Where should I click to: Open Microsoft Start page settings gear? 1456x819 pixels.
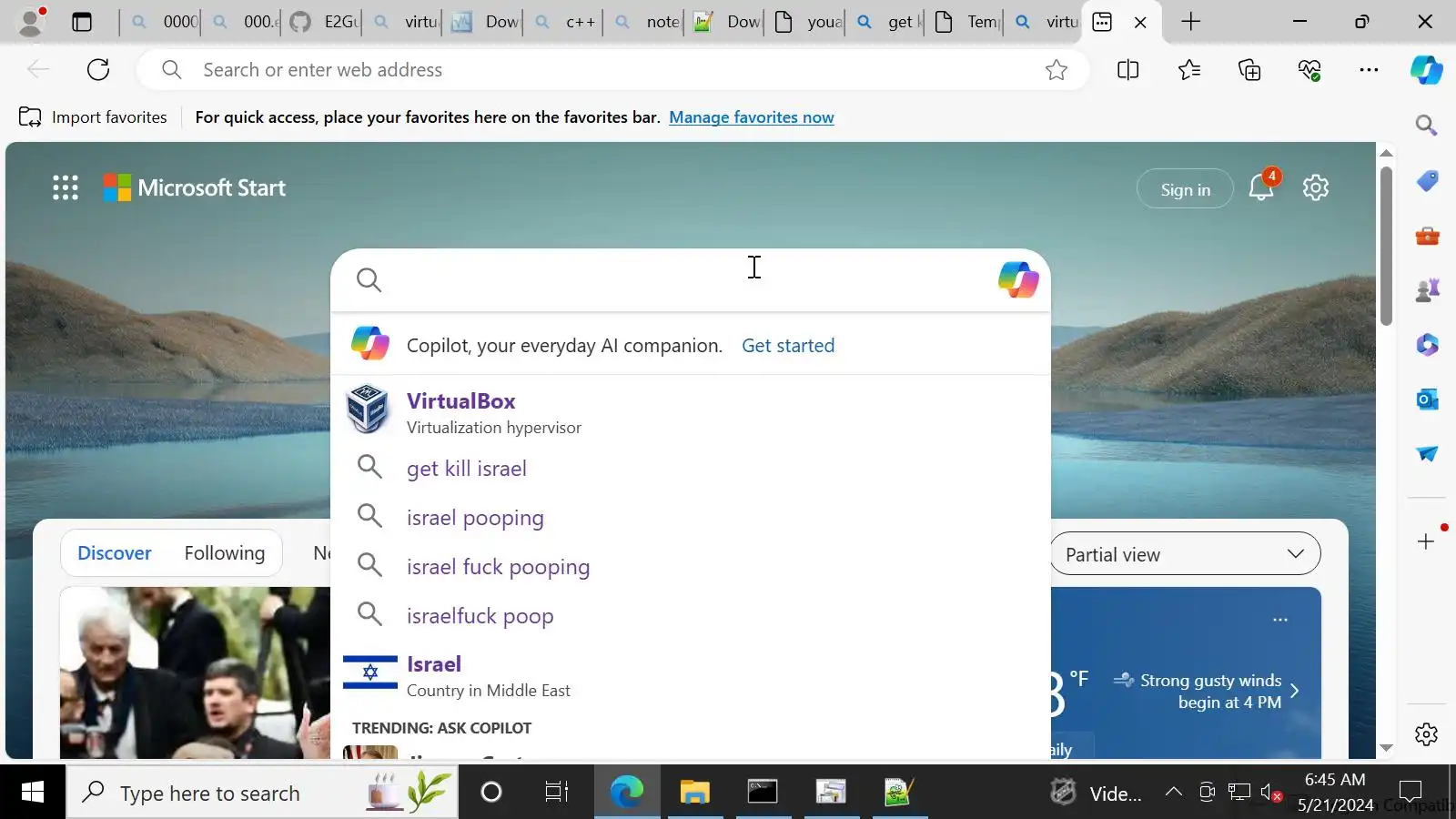pos(1316,187)
